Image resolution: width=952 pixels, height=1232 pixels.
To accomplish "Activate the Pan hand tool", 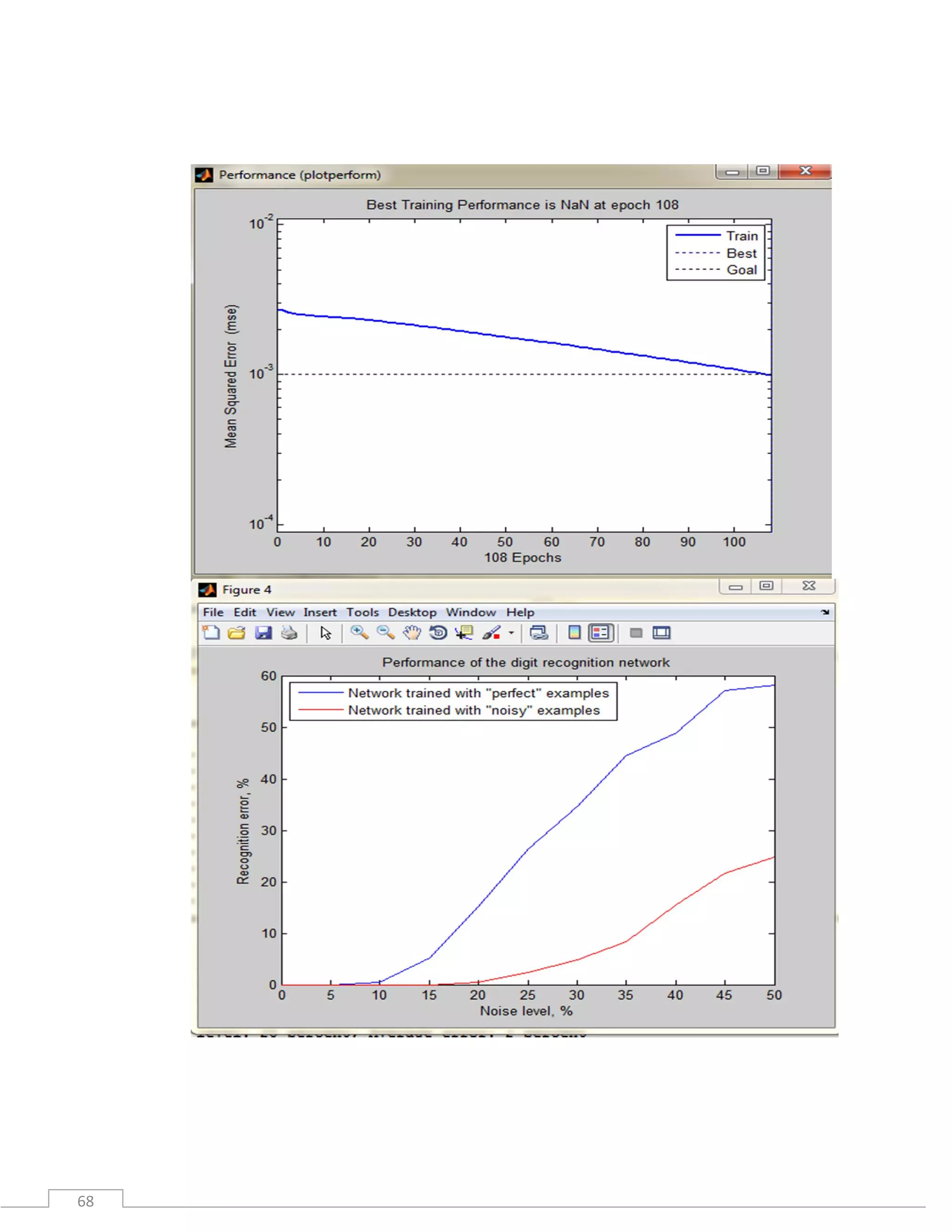I will click(412, 633).
